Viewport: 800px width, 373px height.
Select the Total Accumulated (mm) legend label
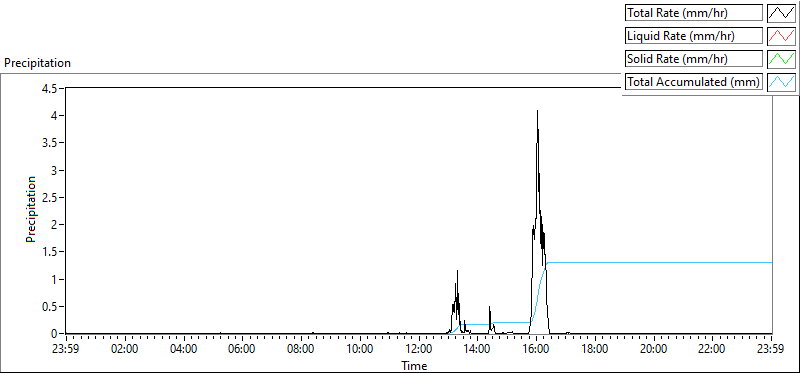694,82
